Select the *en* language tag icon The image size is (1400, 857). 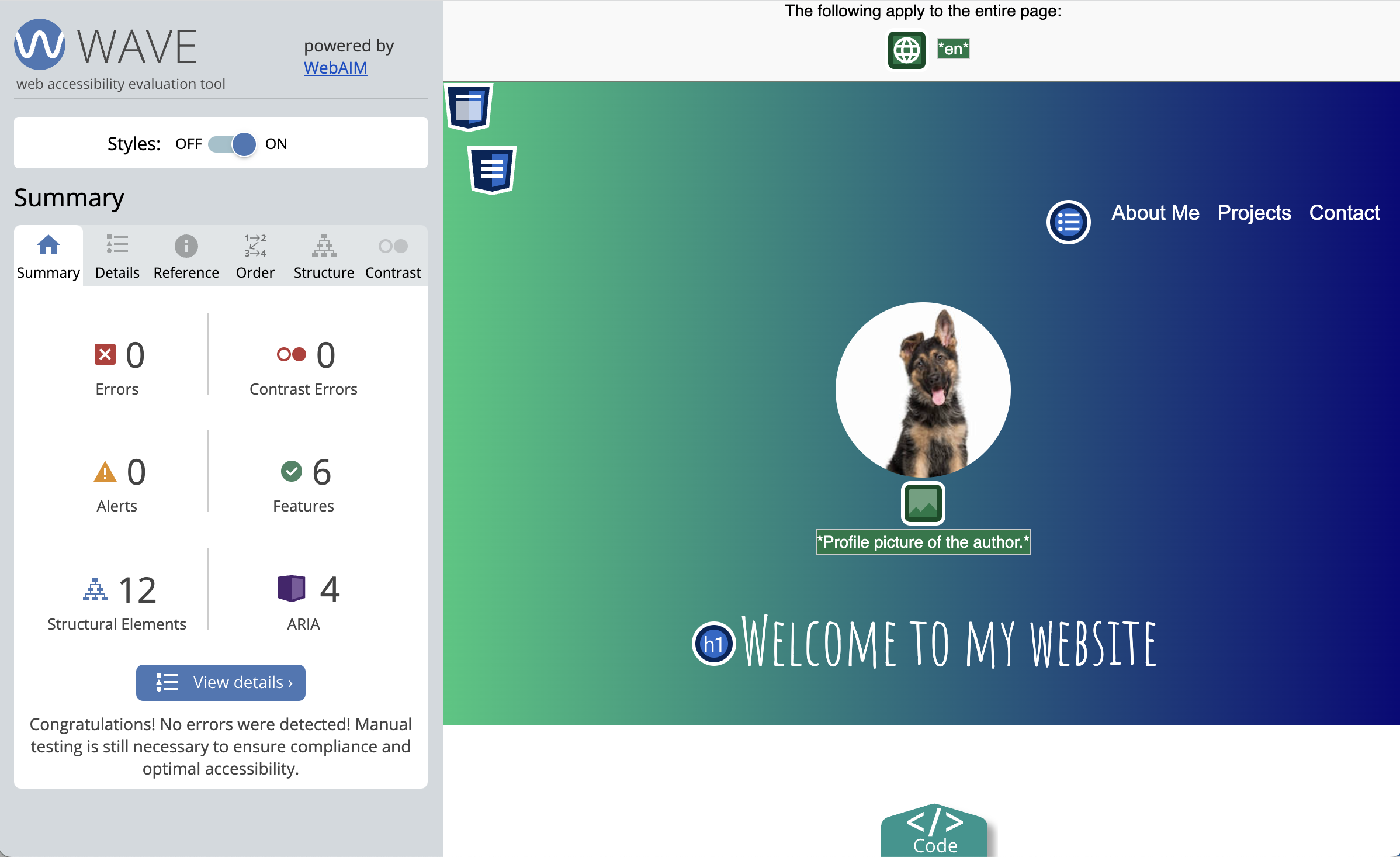click(x=952, y=49)
